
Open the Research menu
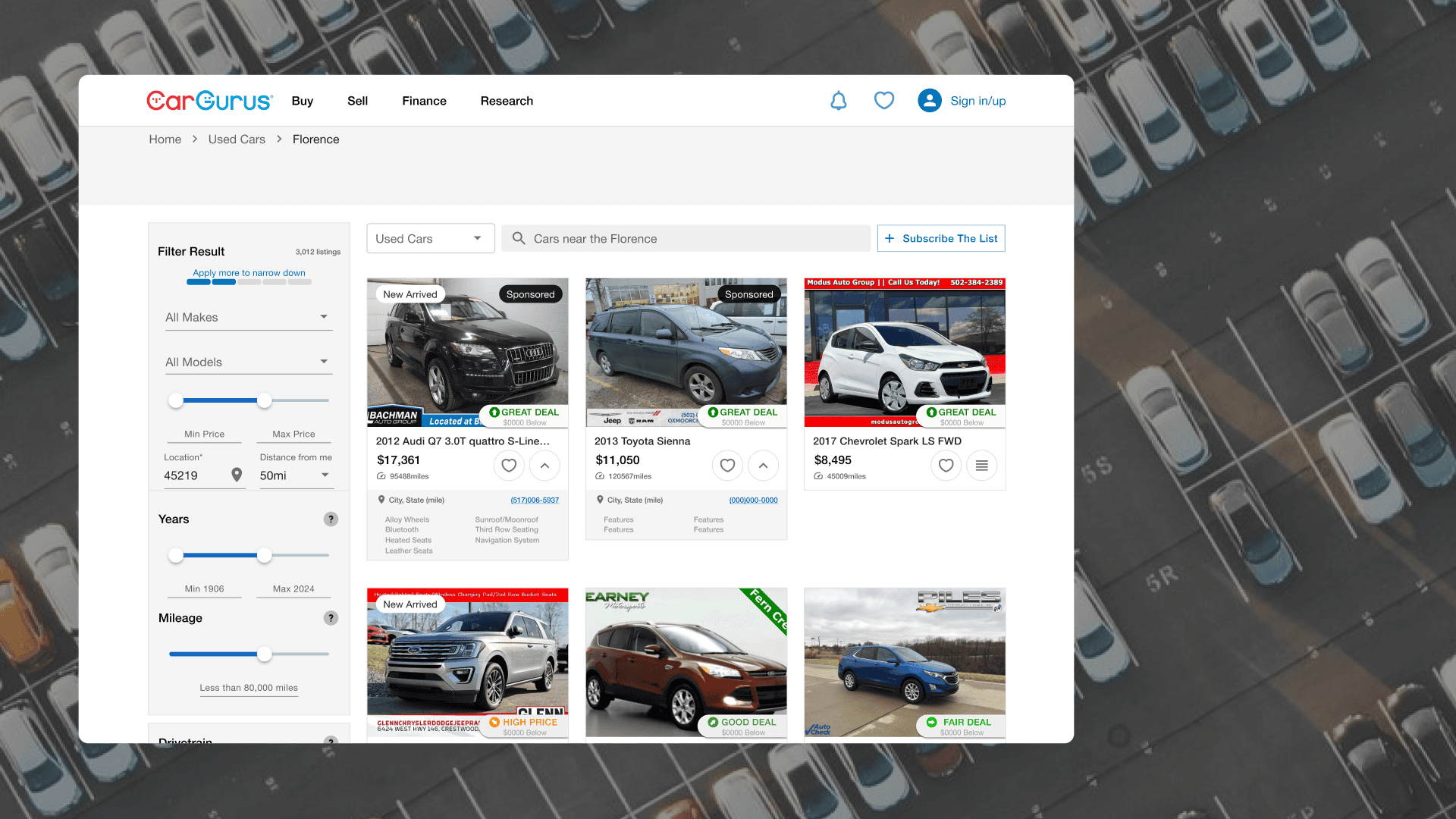(507, 101)
